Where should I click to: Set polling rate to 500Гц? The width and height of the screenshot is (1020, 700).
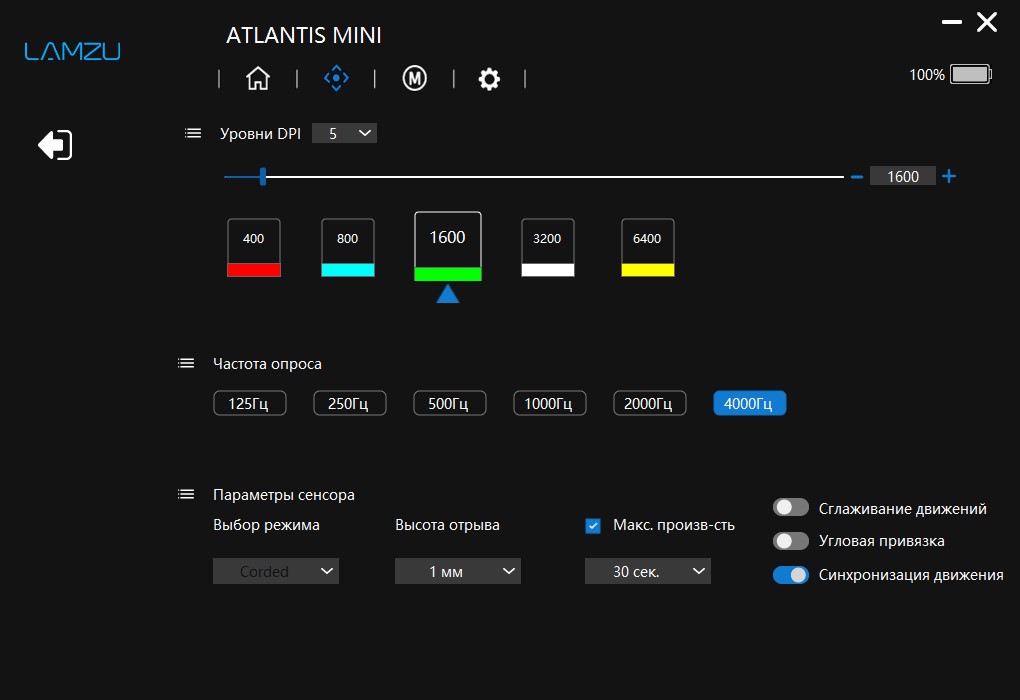(x=450, y=403)
